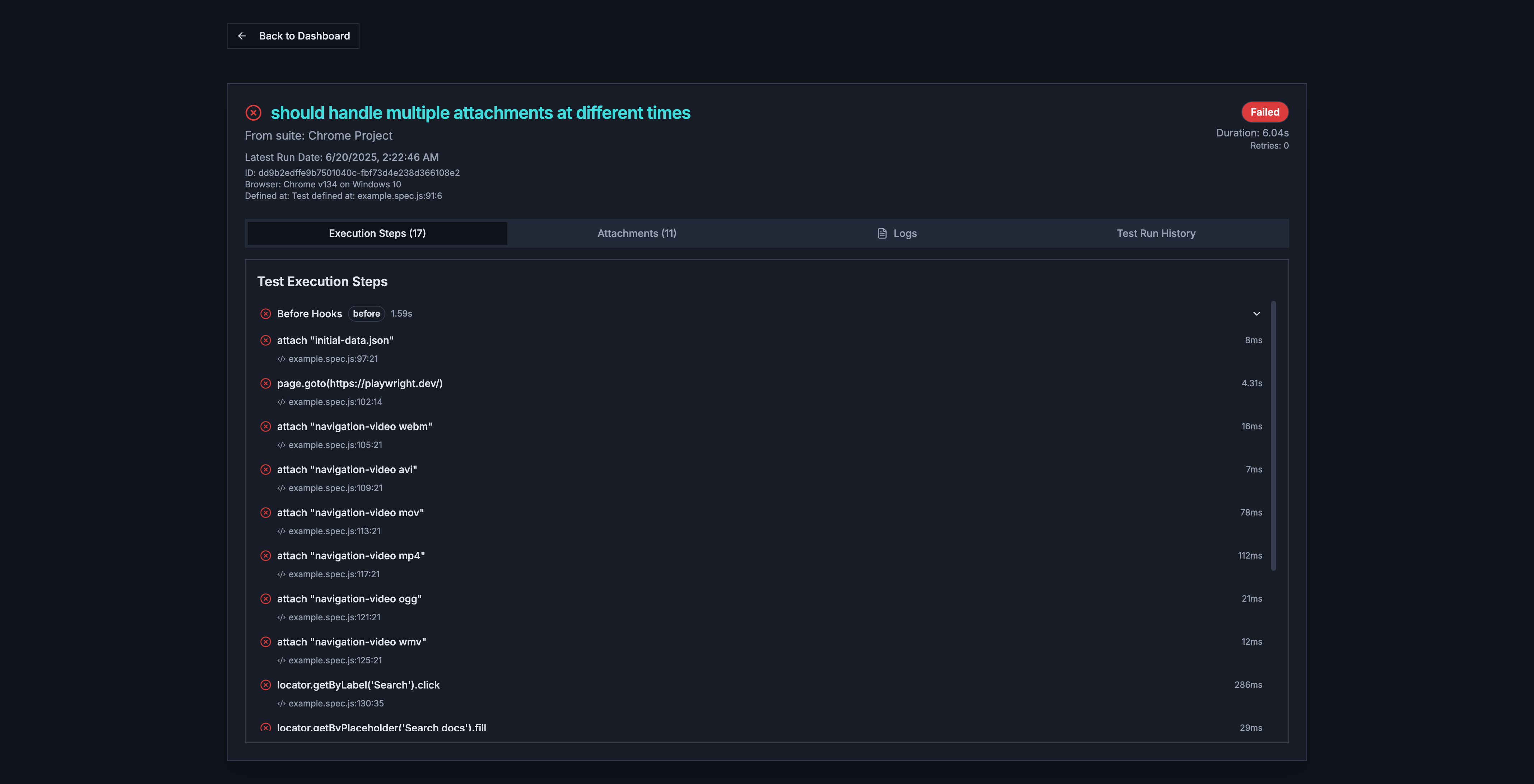This screenshot has height=784, width=1534.
Task: Click the Before Hooks step row label
Action: click(x=309, y=314)
